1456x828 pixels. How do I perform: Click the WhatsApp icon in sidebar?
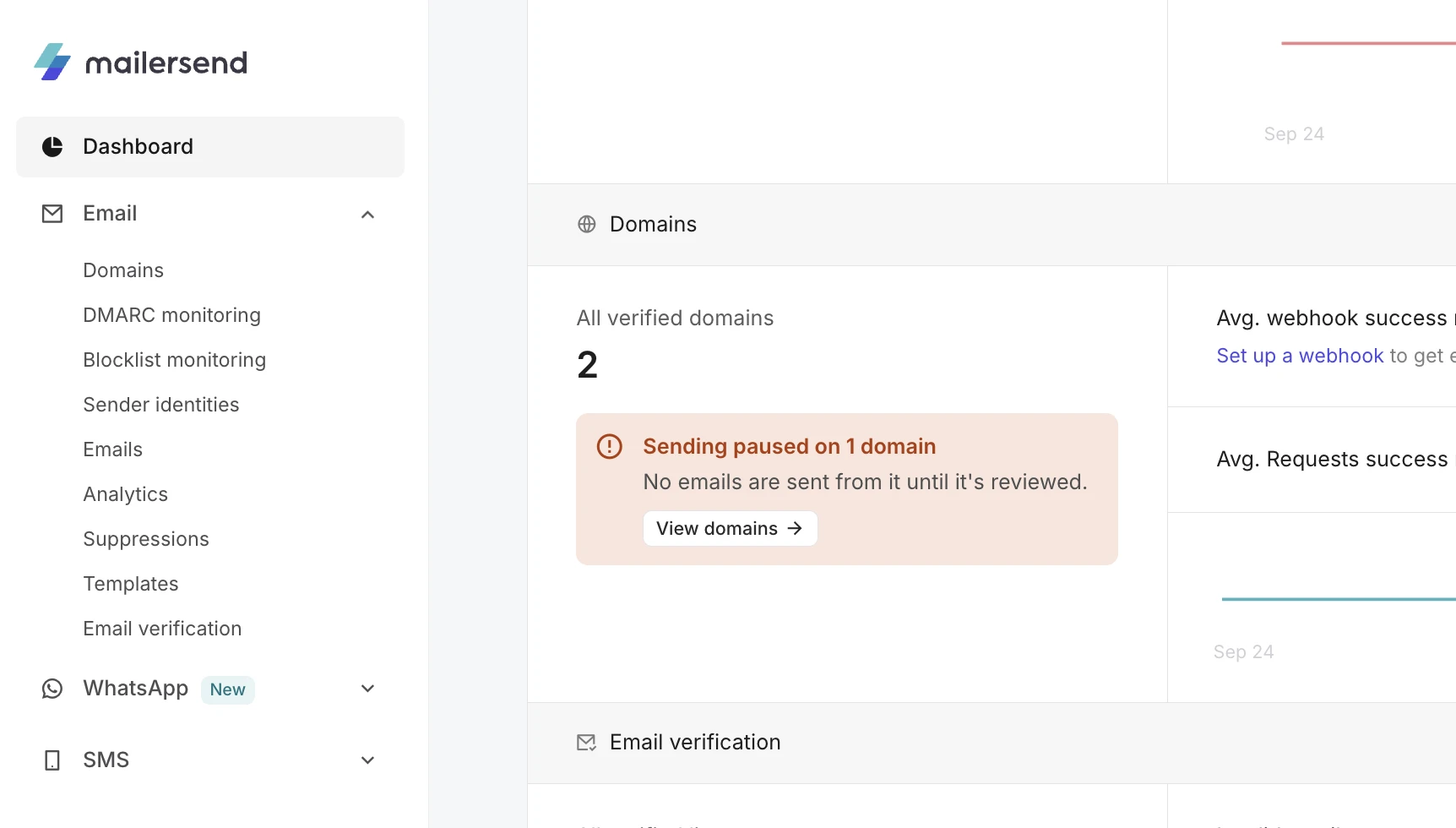click(52, 689)
